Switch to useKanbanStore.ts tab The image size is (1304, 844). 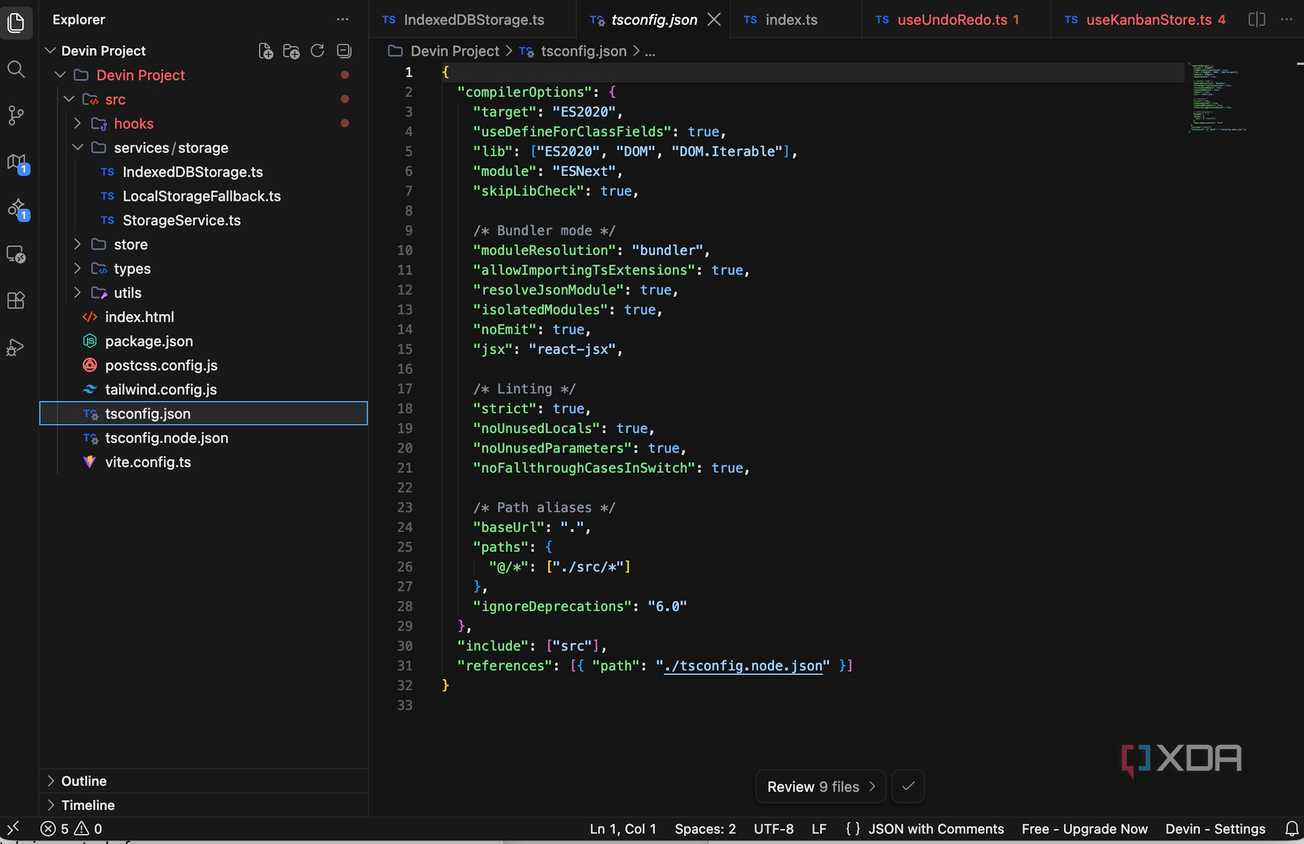[1145, 19]
